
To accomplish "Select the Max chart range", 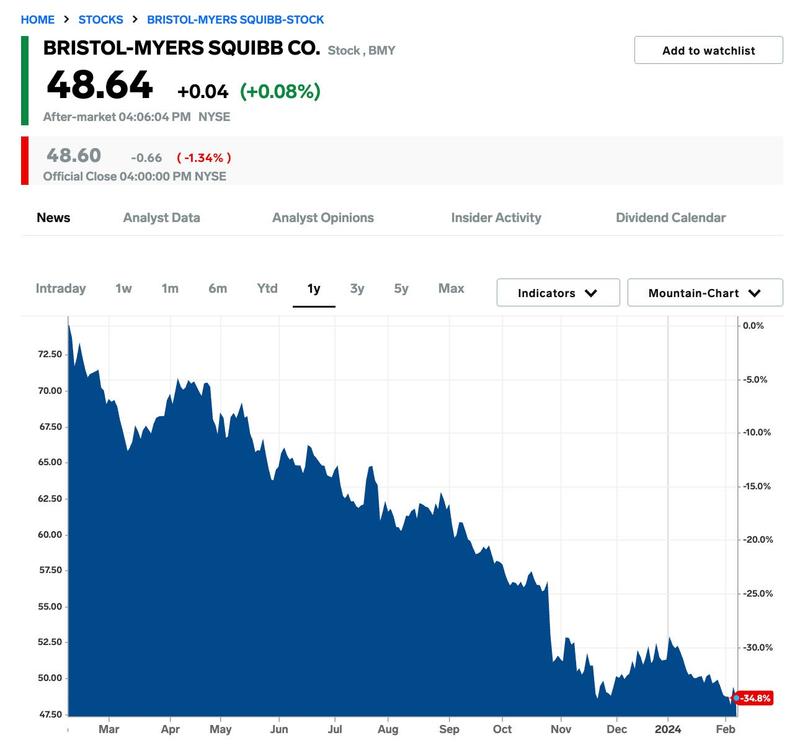I will tap(451, 289).
